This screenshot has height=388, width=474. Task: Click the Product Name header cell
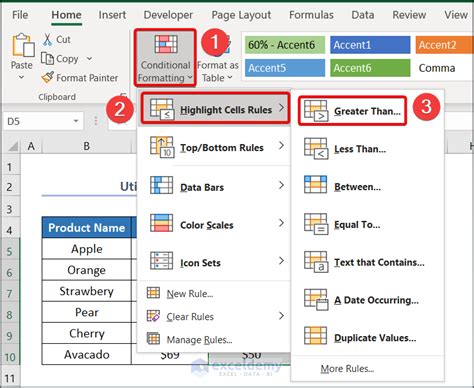point(87,227)
